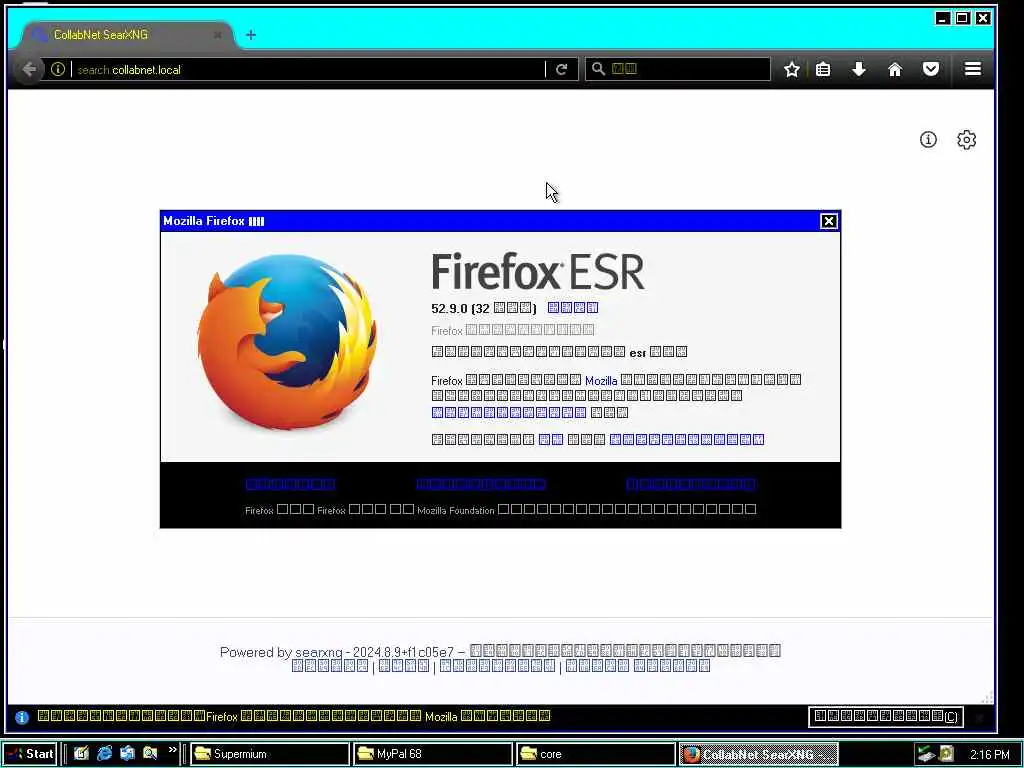Click the magnifier quick launch icon
This screenshot has height=768, width=1024.
click(x=150, y=754)
